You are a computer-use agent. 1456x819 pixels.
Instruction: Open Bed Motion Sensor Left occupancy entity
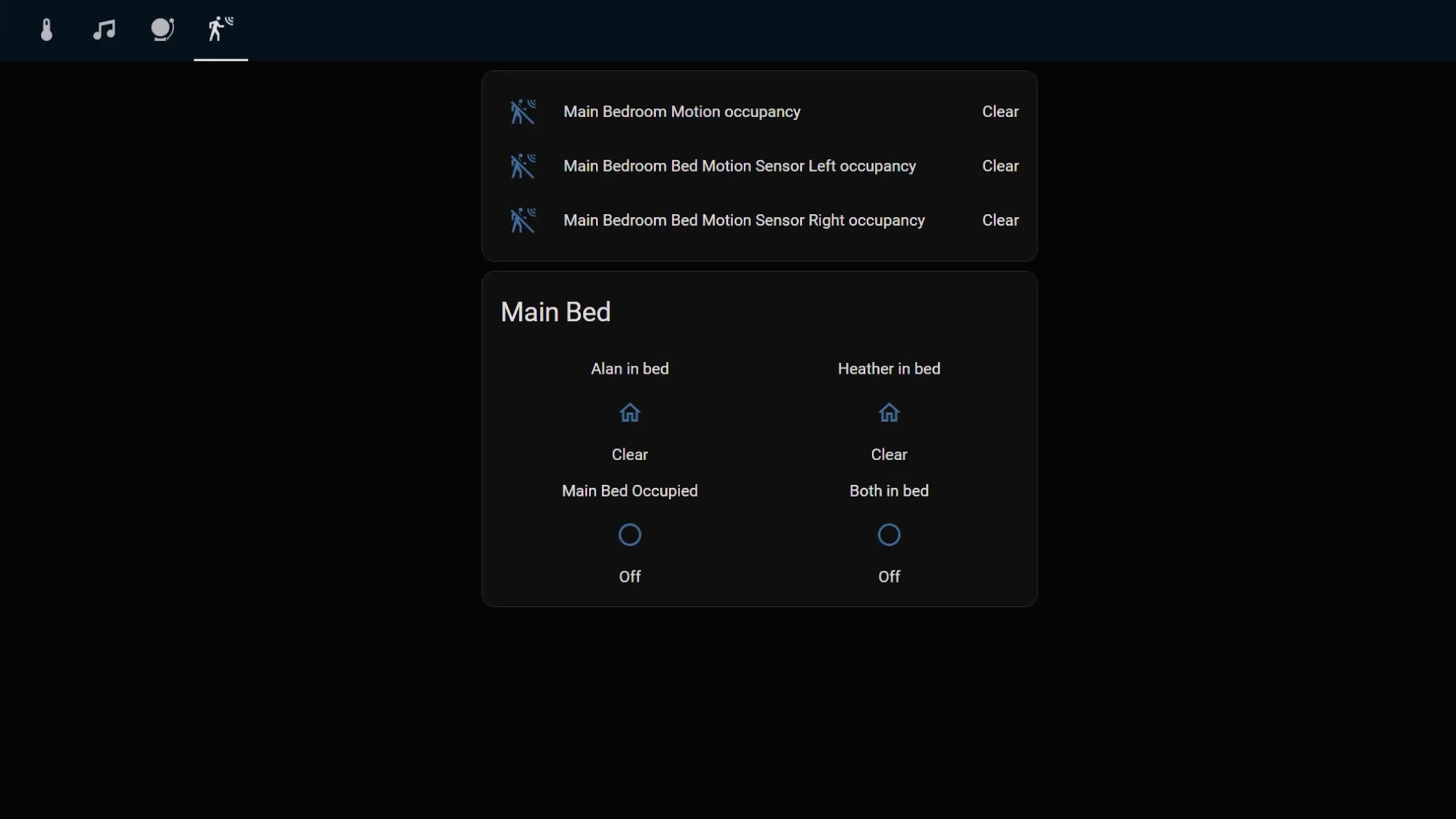tap(739, 166)
